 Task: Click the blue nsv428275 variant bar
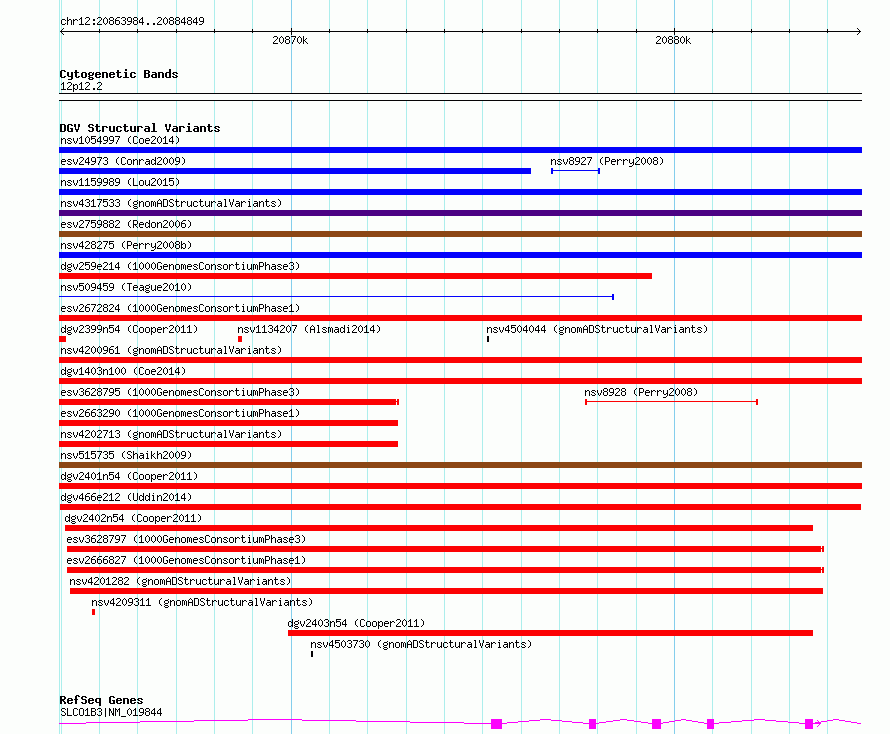coord(460,255)
